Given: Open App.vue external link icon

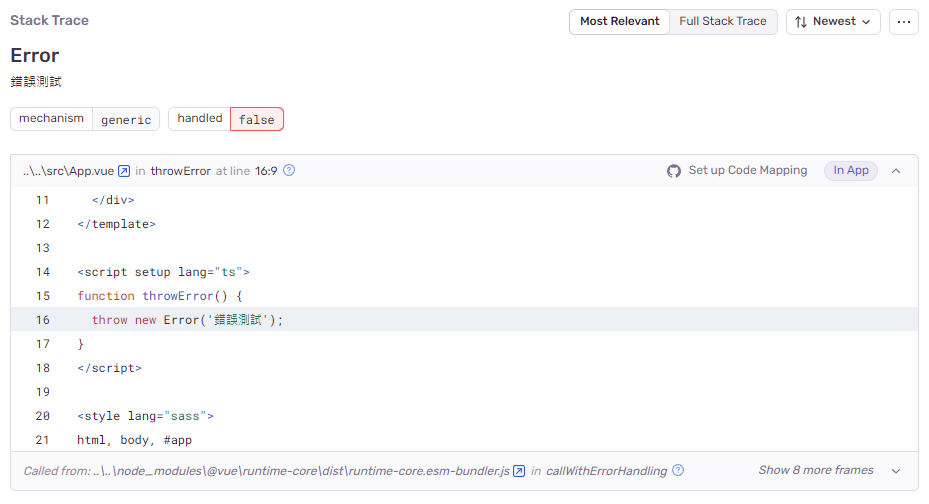Looking at the screenshot, I should coord(124,171).
